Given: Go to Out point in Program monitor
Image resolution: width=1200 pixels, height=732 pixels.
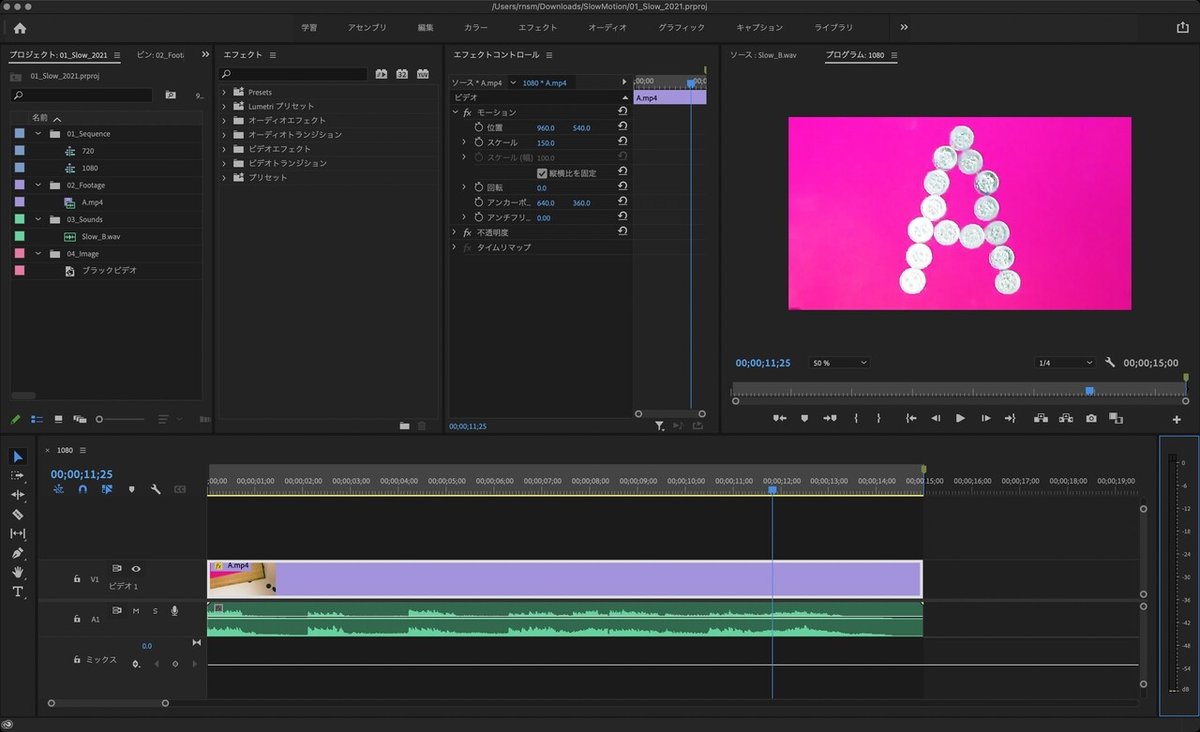Looking at the screenshot, I should (x=1010, y=418).
